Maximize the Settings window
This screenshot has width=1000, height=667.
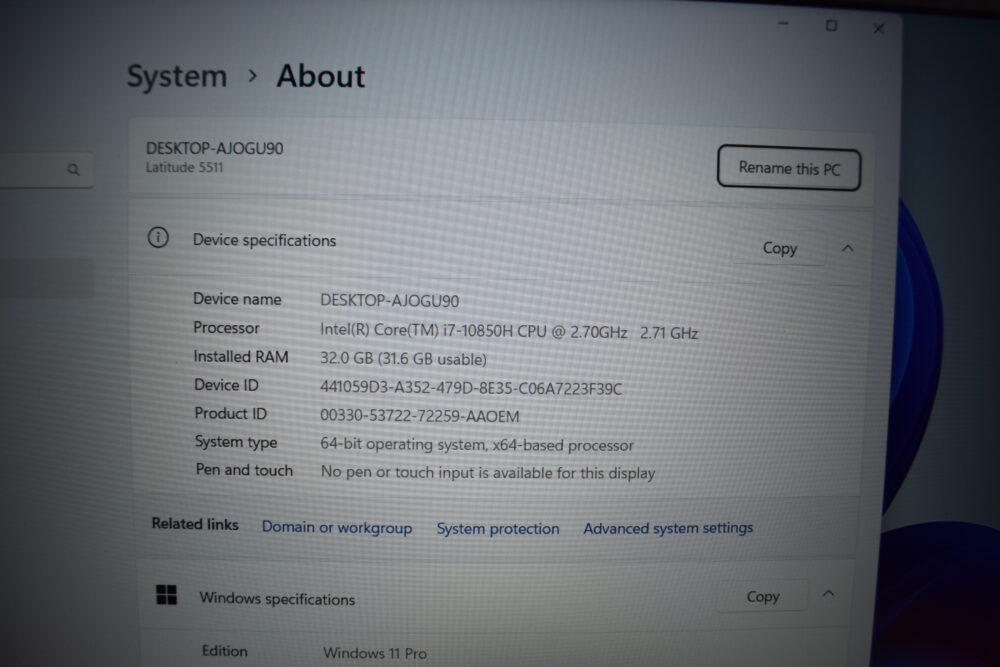tap(831, 26)
